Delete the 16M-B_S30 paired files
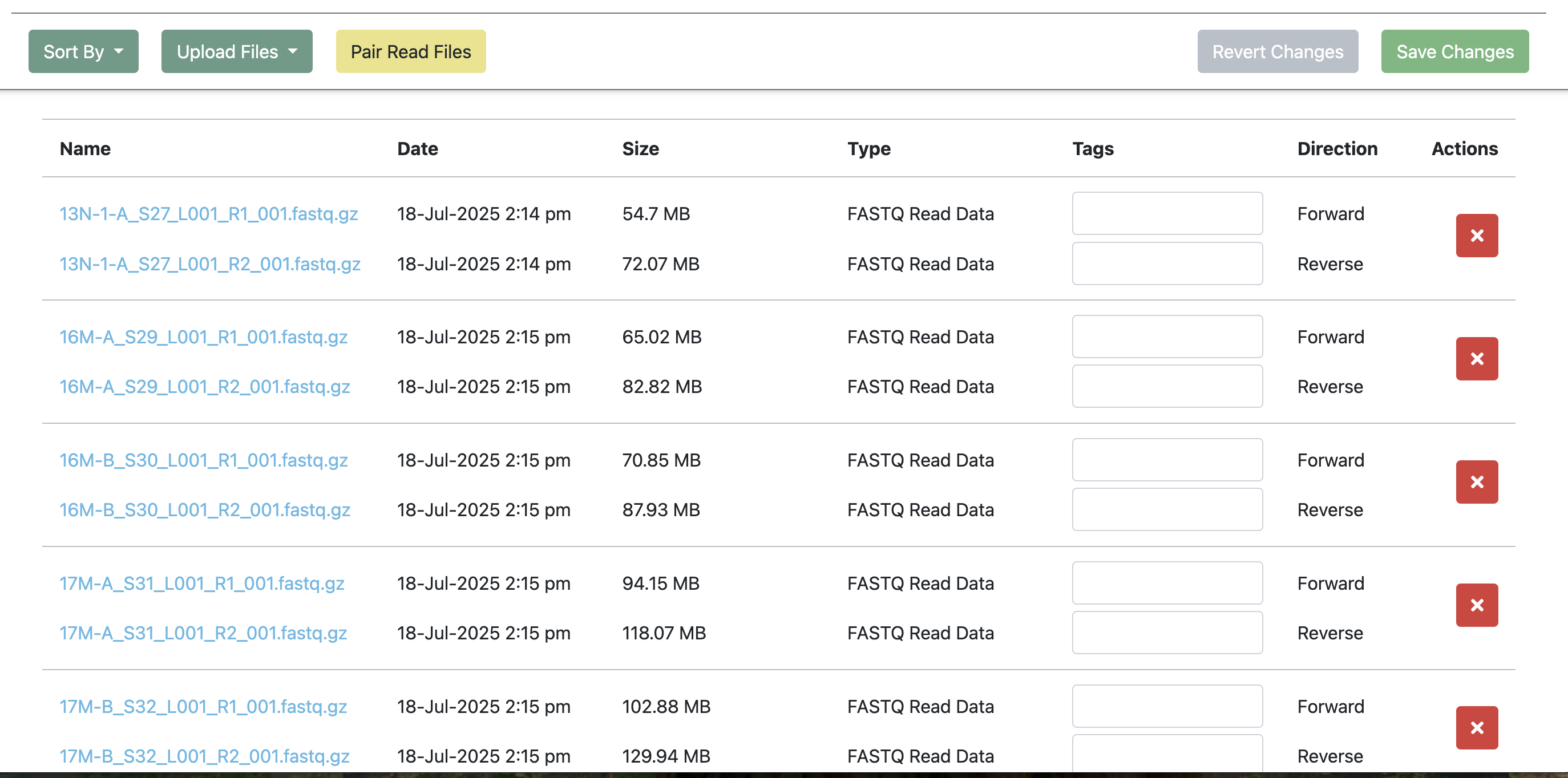 tap(1477, 482)
